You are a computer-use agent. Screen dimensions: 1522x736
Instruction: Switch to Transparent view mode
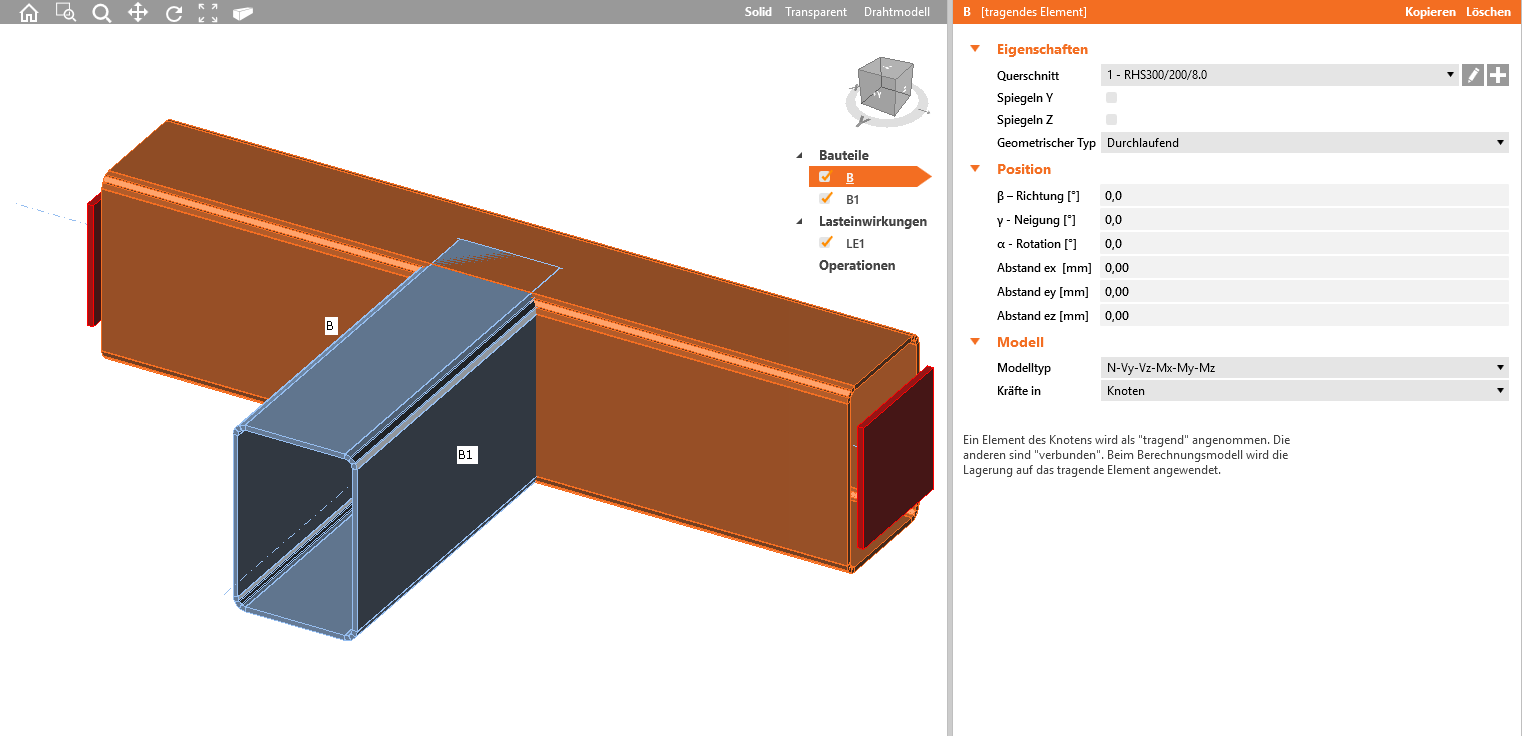pos(816,12)
